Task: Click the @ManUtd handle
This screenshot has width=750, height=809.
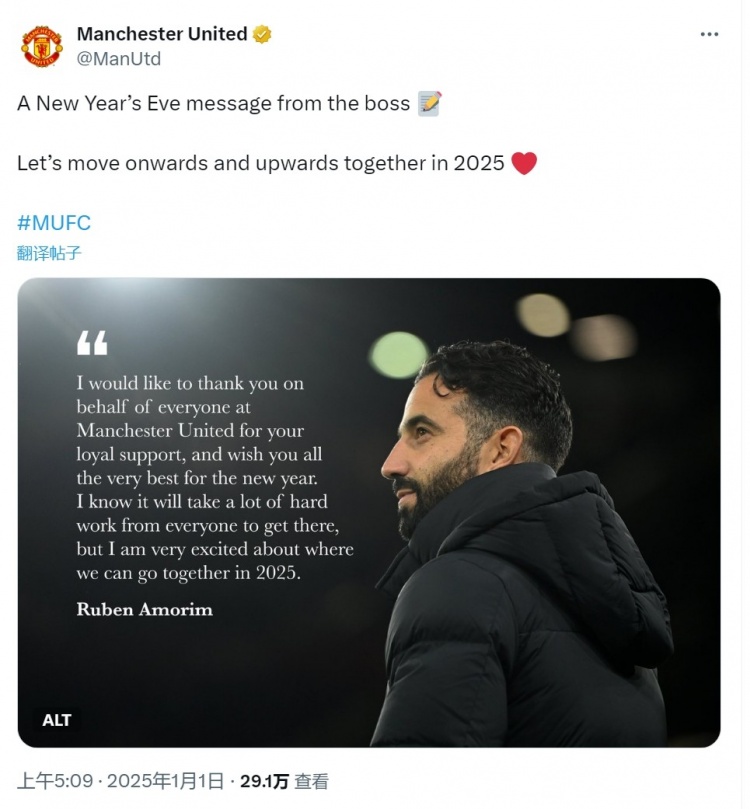Action: coord(119,58)
